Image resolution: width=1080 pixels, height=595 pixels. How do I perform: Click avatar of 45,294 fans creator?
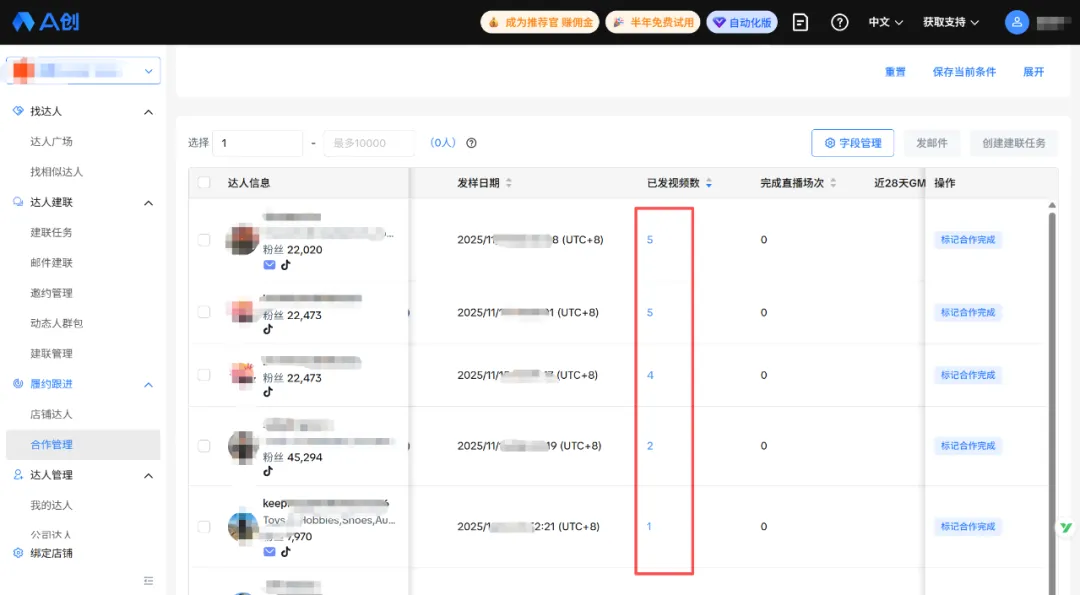point(243,447)
